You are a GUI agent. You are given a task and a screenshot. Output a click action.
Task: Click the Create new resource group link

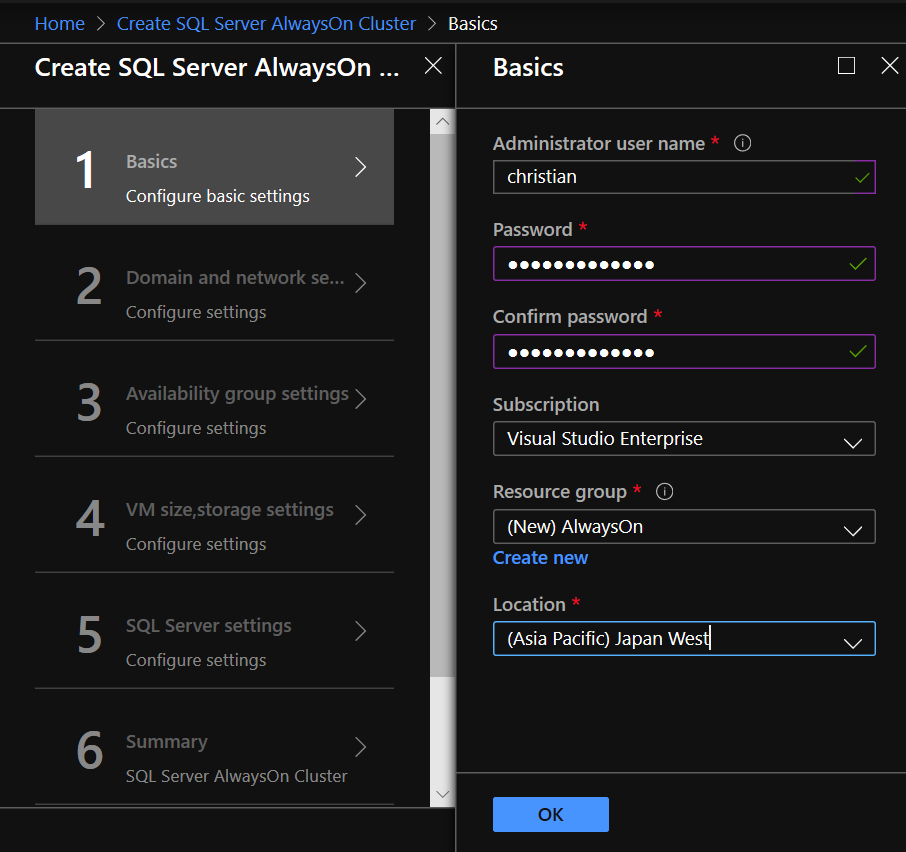[x=540, y=557]
